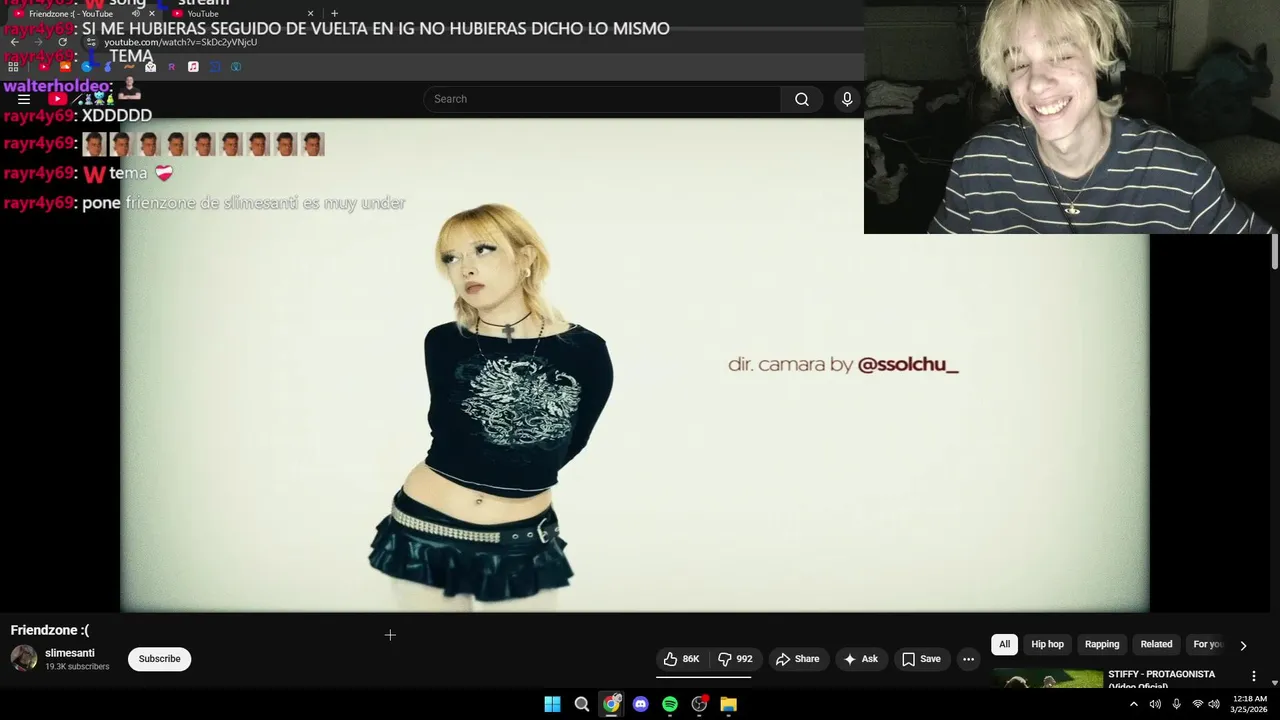The image size is (1280, 720).
Task: Open YouTube bookmark in bookmarks bar
Action: 44,67
